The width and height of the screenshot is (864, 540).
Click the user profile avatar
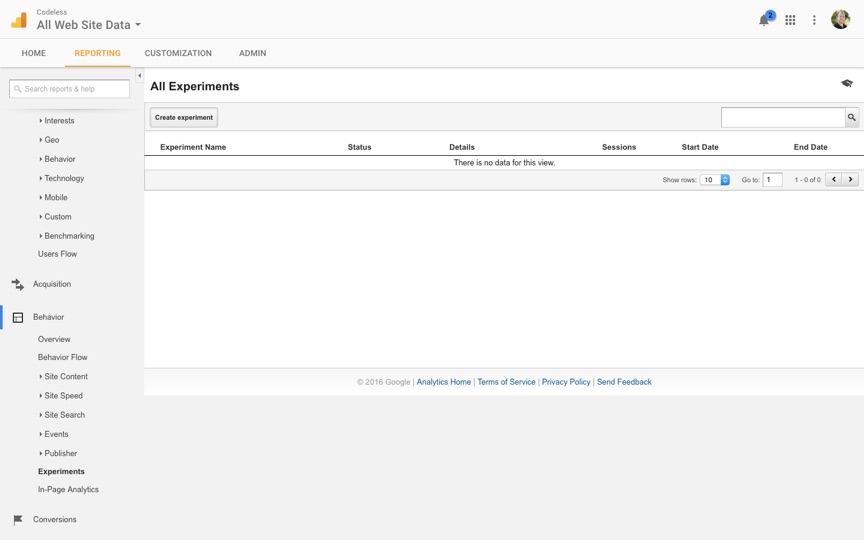[x=840, y=20]
